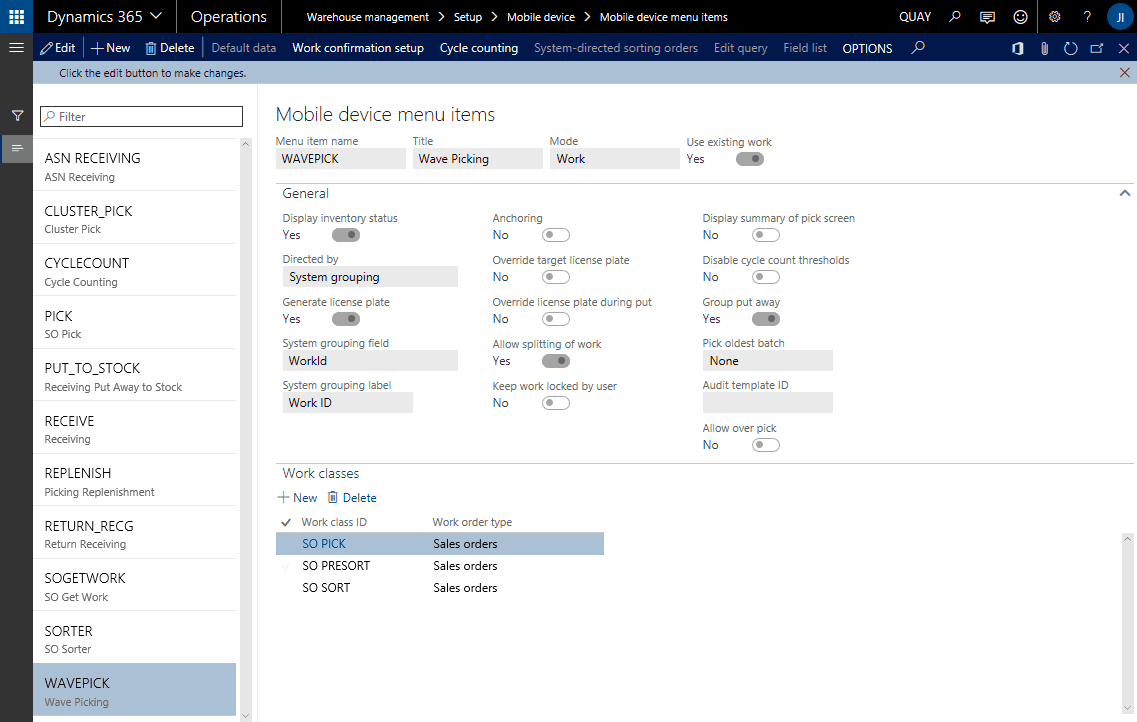This screenshot has width=1137, height=722.
Task: Dismiss the edit message bar
Action: (1124, 72)
